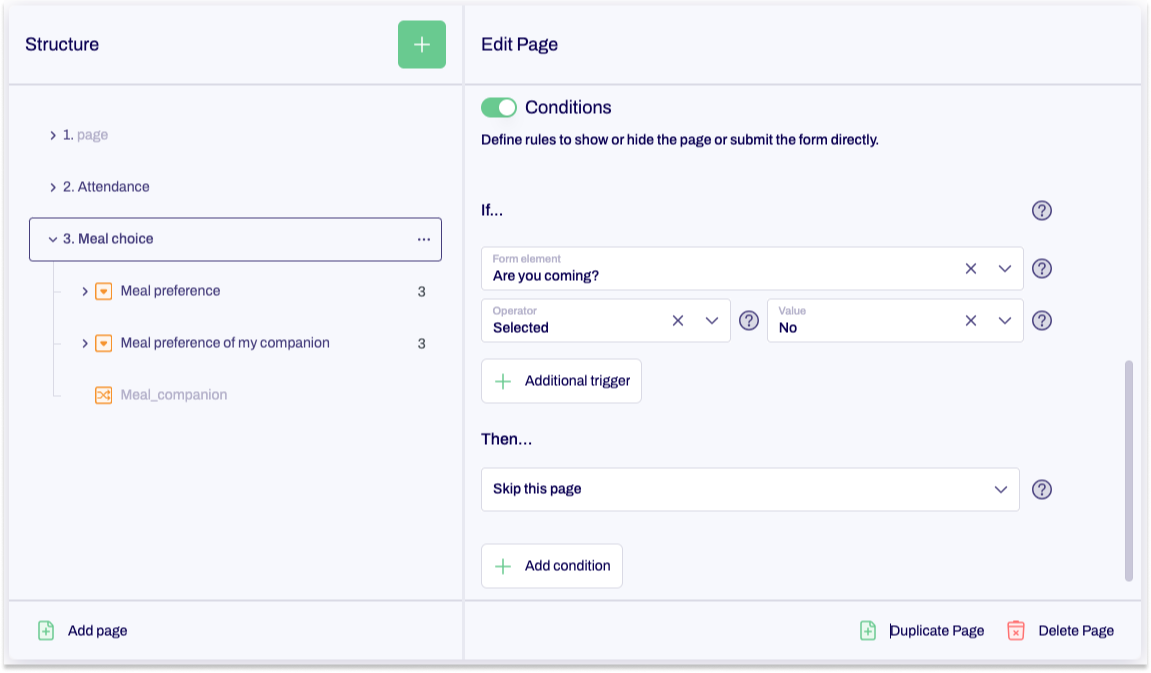Click the red Delete Page trash icon
The image size is (1151, 673).
point(1016,630)
